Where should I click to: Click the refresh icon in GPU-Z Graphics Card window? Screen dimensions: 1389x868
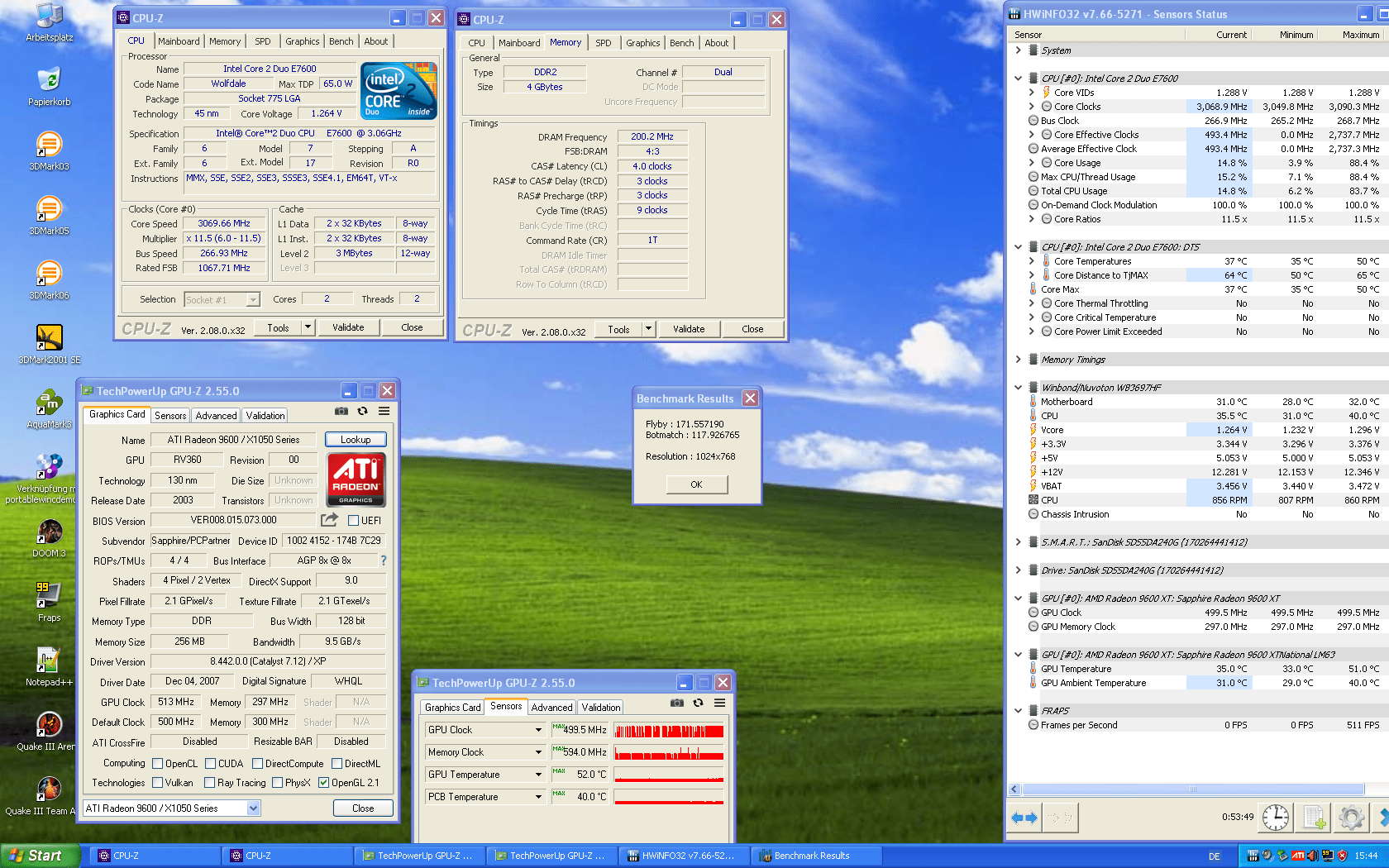click(x=362, y=411)
